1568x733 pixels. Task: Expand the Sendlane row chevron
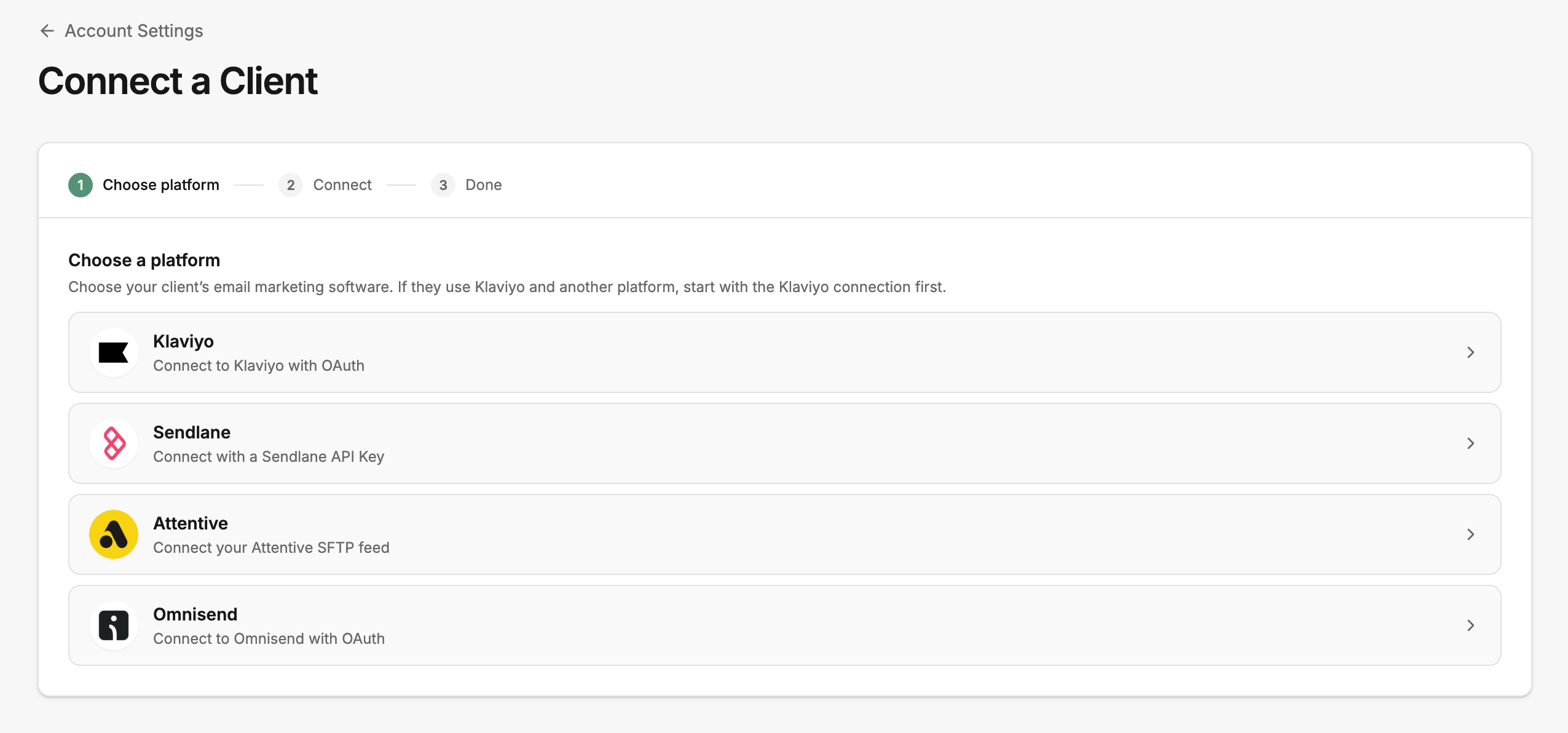tap(1471, 443)
